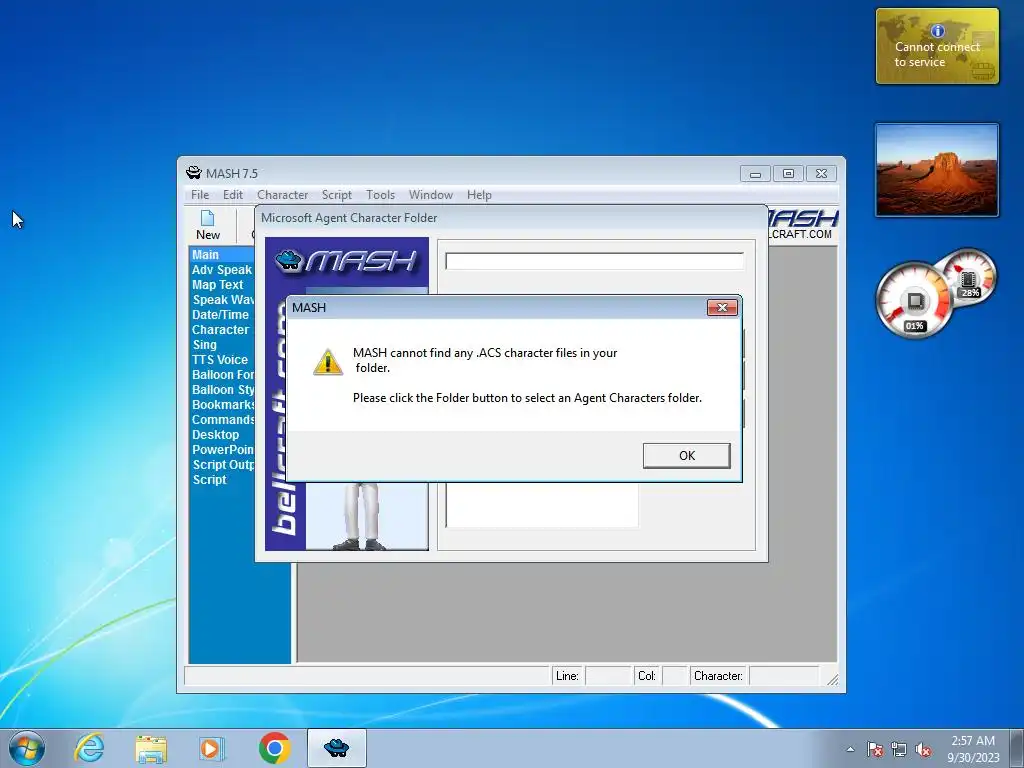
Task: Click the MASH 7.5 title bar icon
Action: [194, 173]
